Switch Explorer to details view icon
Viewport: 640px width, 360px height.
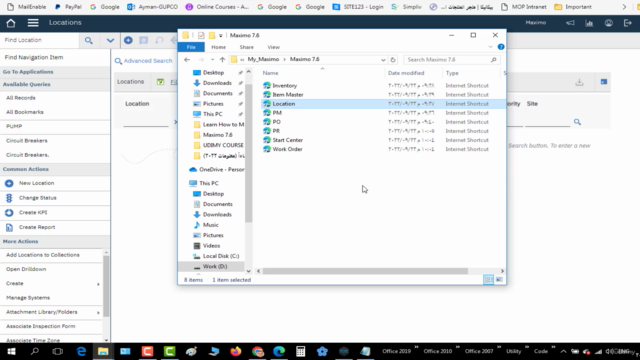click(x=488, y=280)
